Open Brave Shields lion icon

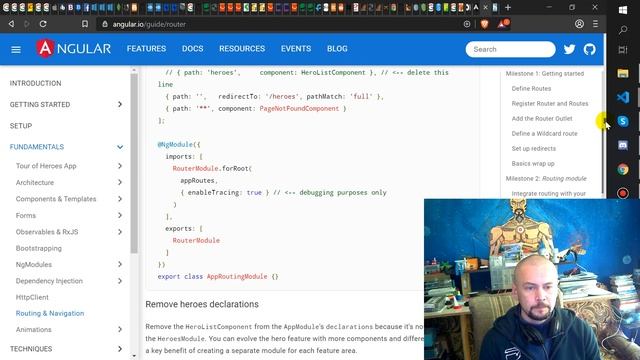[x=484, y=24]
